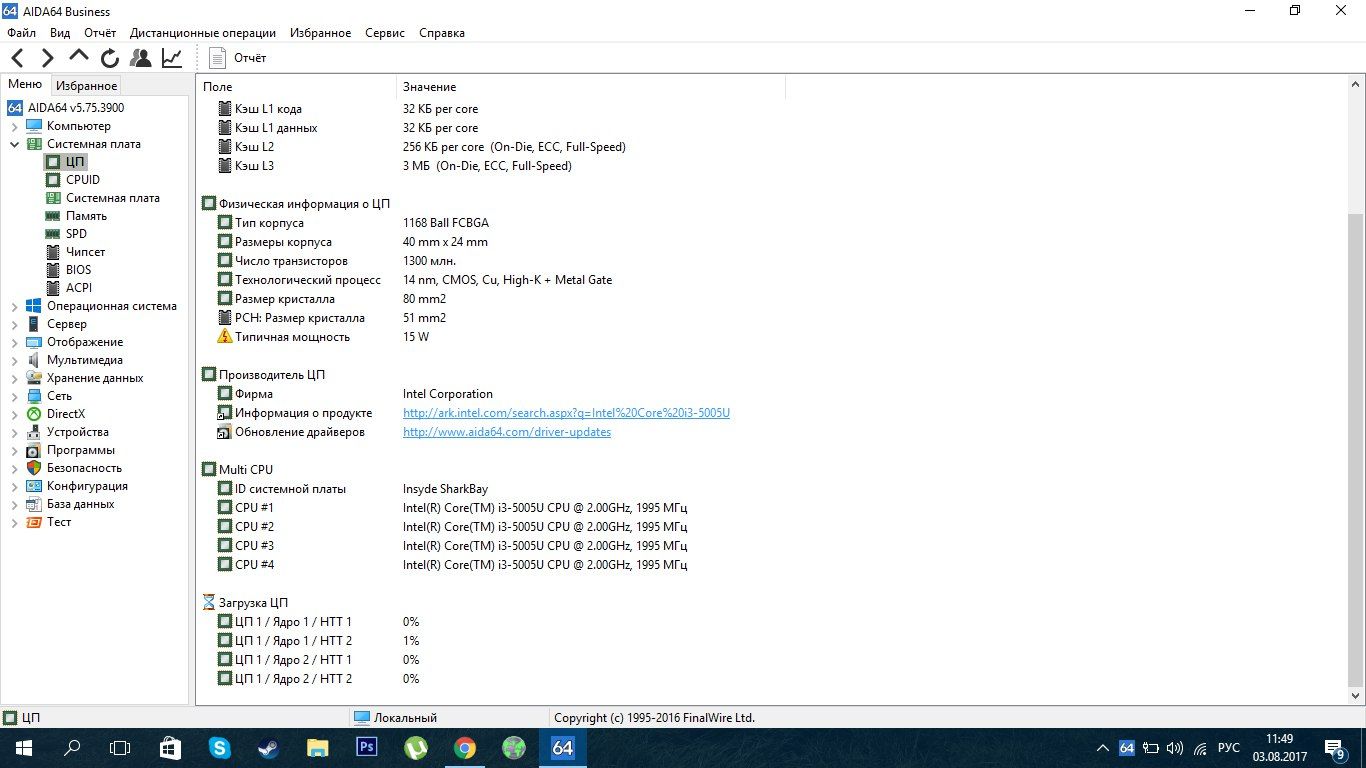Open the aida64.com driver-updates link
This screenshot has height=768, width=1366.
pyautogui.click(x=507, y=432)
